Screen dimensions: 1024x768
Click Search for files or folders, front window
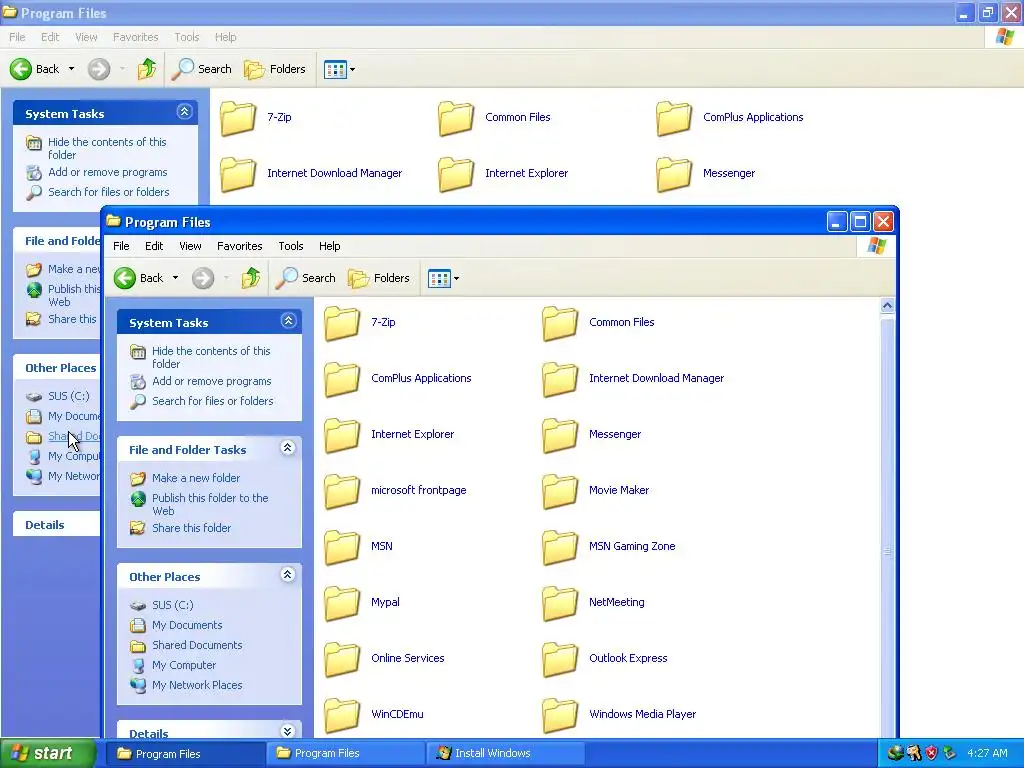pos(213,401)
